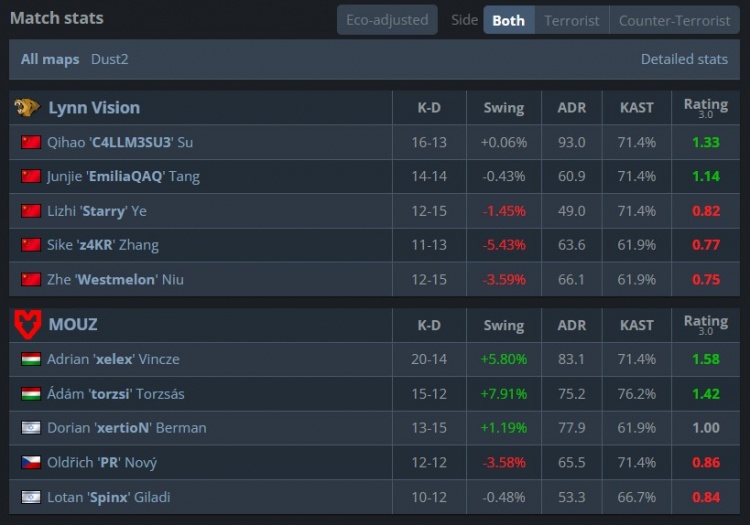The image size is (750, 525).
Task: Click the Lynn Vision team logo
Action: point(27,107)
